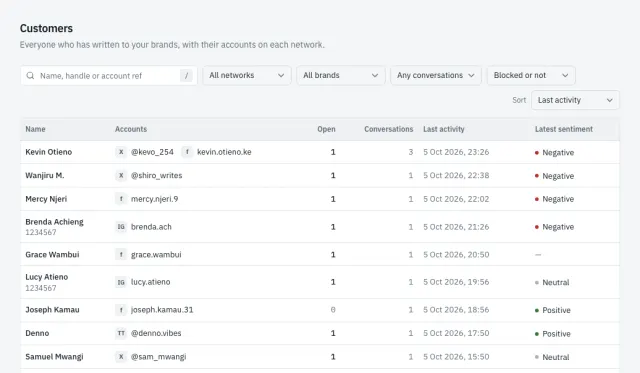Expand the Any conversations filter
This screenshot has height=373, width=640.
click(x=436, y=75)
